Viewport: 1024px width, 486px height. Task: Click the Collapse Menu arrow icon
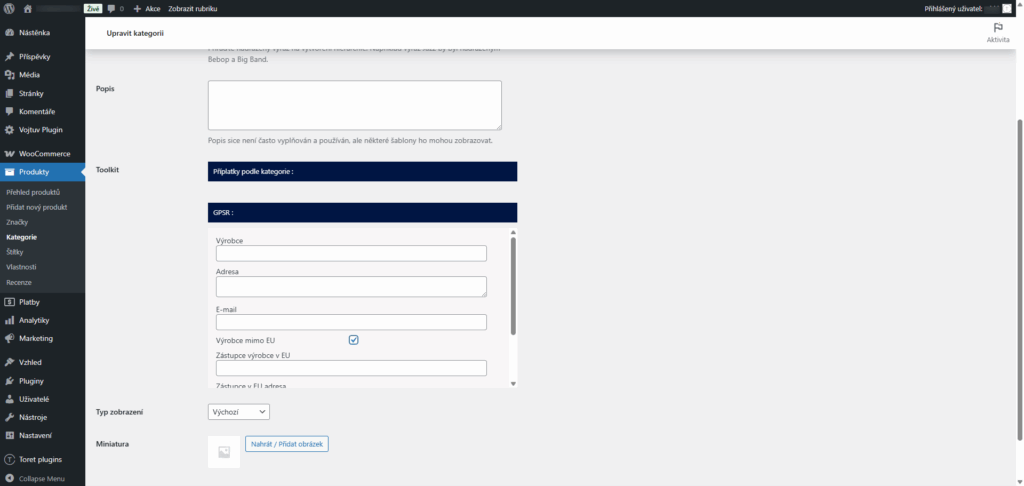pos(9,479)
